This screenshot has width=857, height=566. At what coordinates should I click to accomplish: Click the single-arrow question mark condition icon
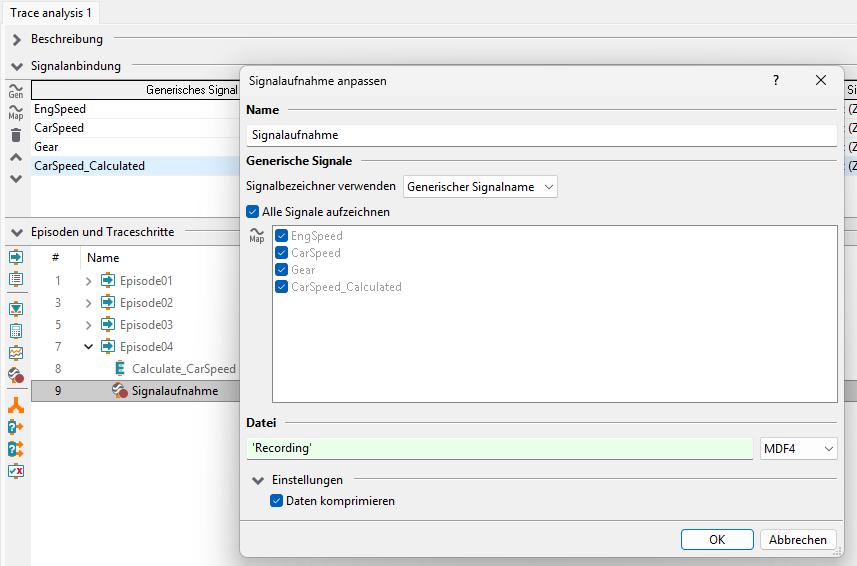point(16,427)
